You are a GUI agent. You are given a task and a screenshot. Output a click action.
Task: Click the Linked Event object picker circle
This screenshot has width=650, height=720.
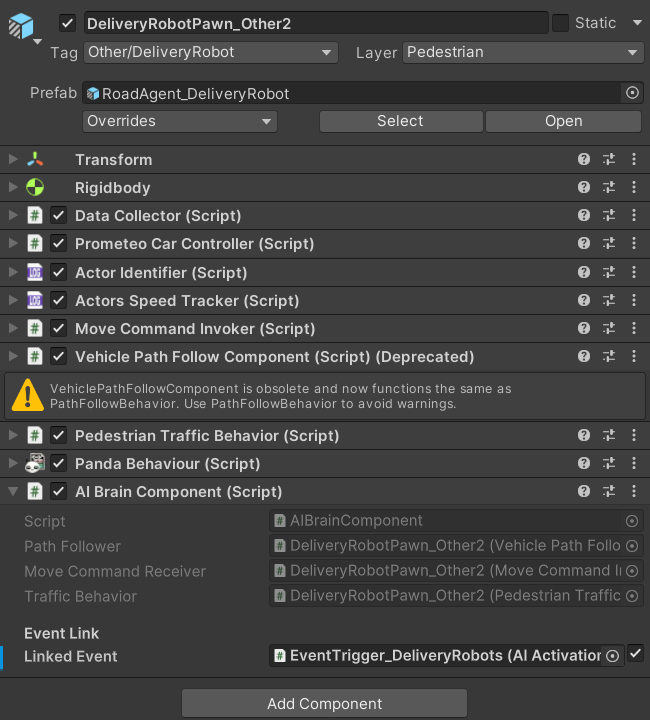tap(612, 656)
